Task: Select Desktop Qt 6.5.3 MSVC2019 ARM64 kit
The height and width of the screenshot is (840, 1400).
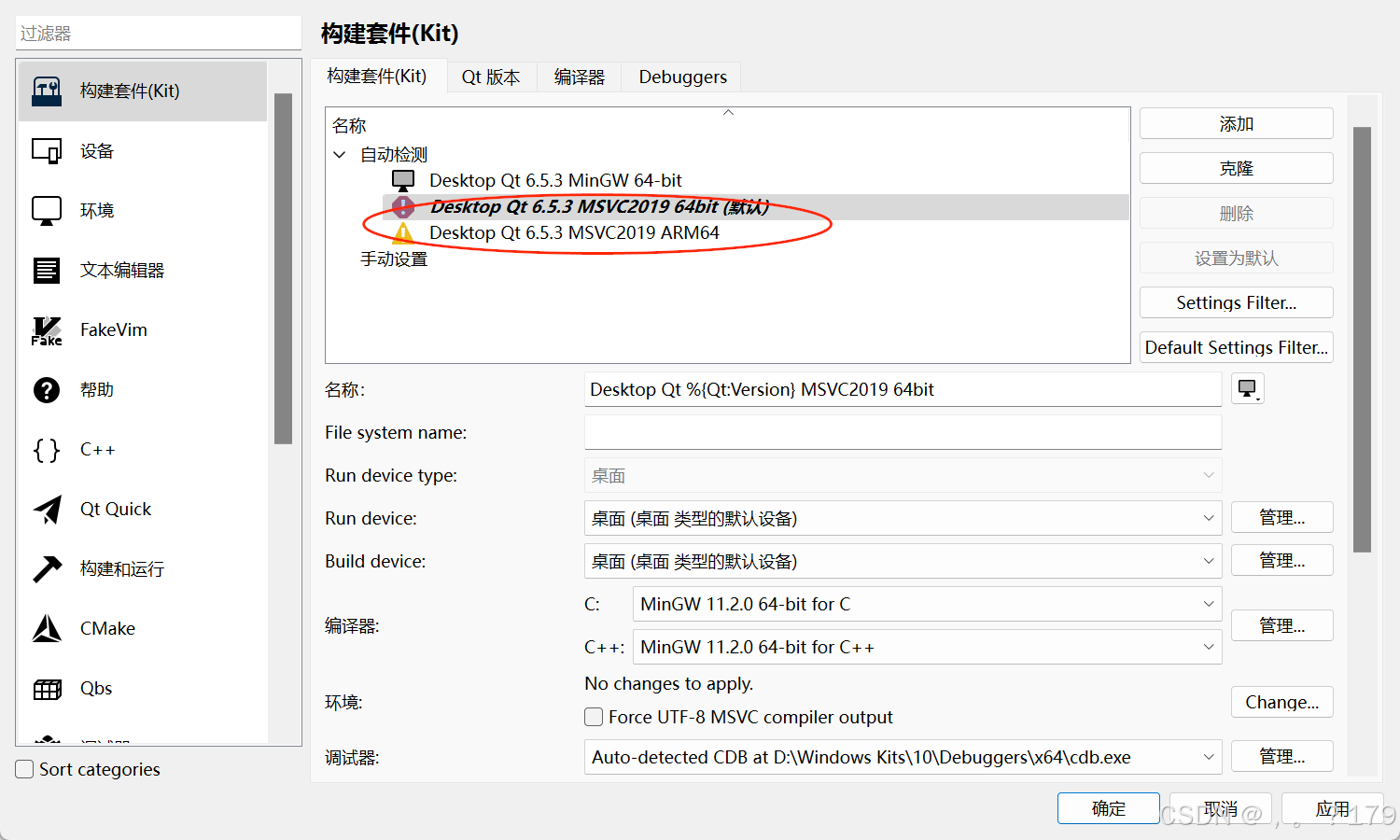Action: [574, 232]
